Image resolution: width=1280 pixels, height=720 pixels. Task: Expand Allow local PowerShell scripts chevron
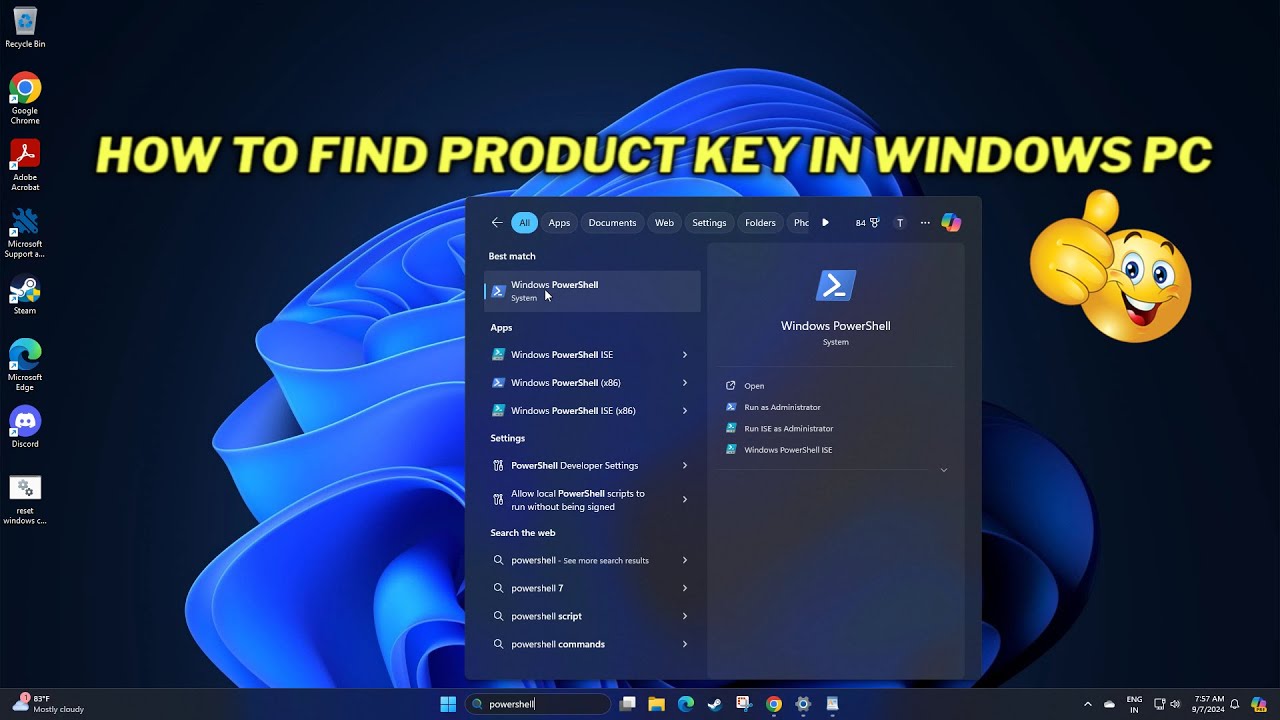click(685, 499)
